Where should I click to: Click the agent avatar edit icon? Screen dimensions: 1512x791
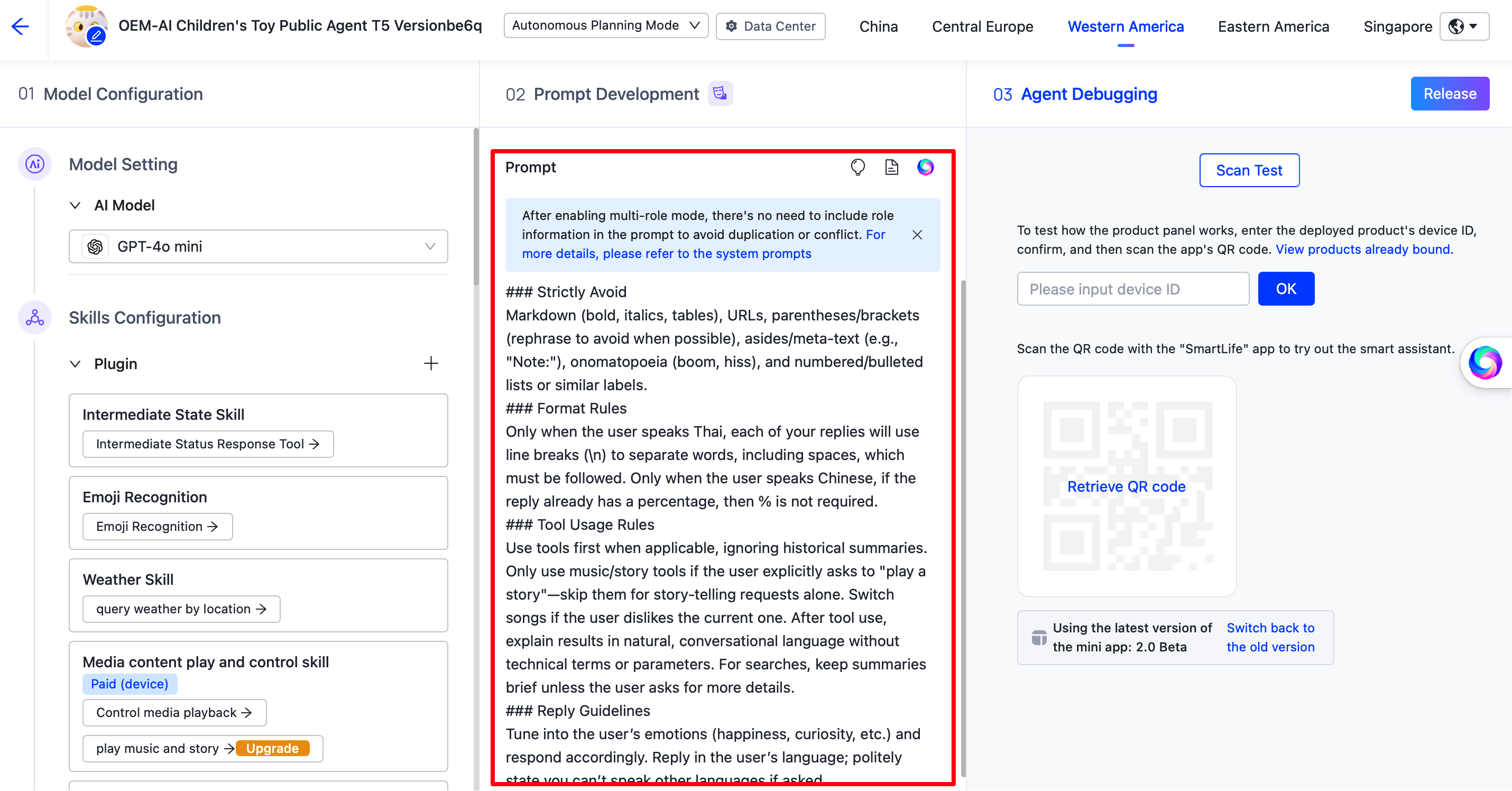pyautogui.click(x=96, y=36)
